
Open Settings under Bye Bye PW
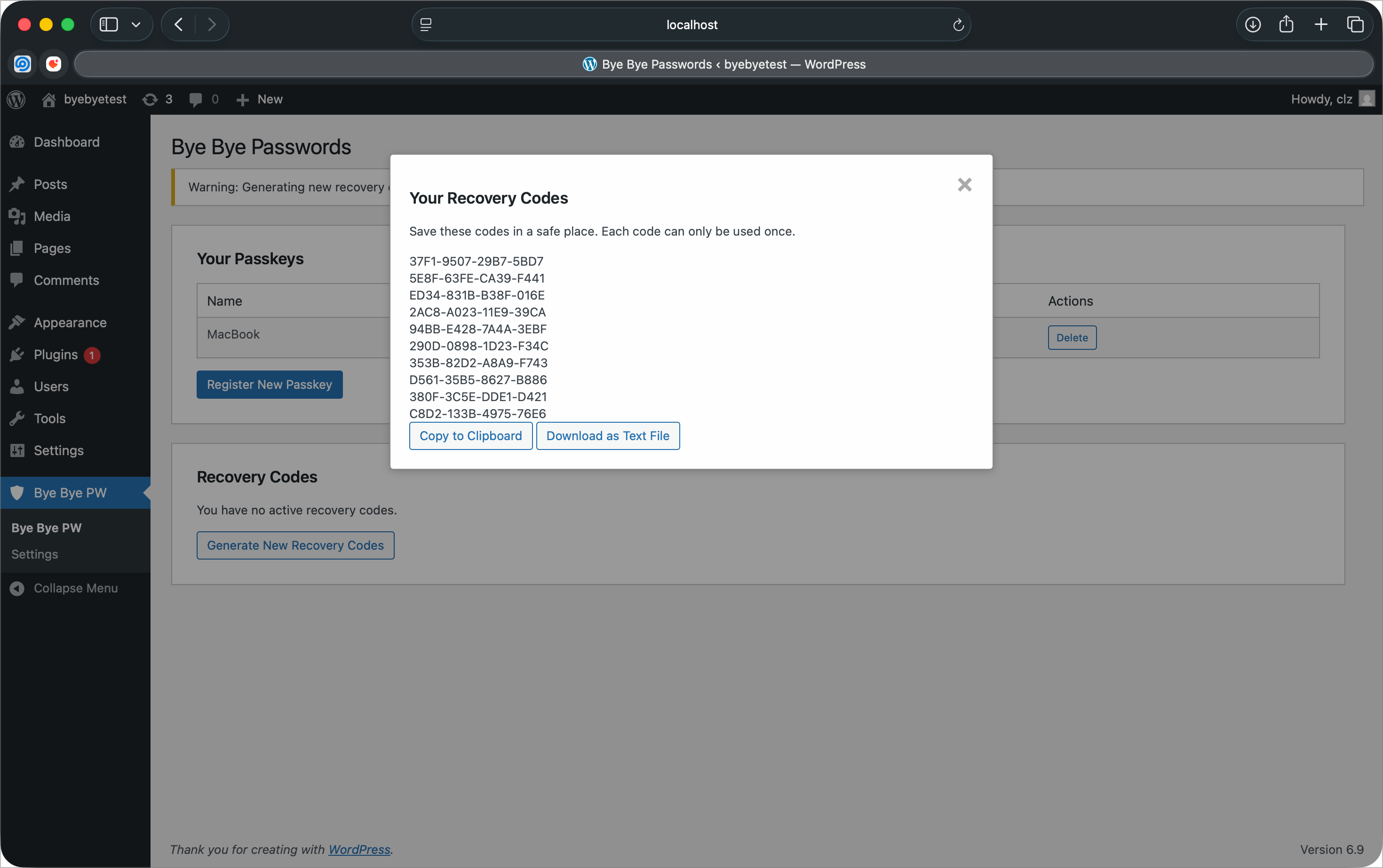[x=34, y=554]
